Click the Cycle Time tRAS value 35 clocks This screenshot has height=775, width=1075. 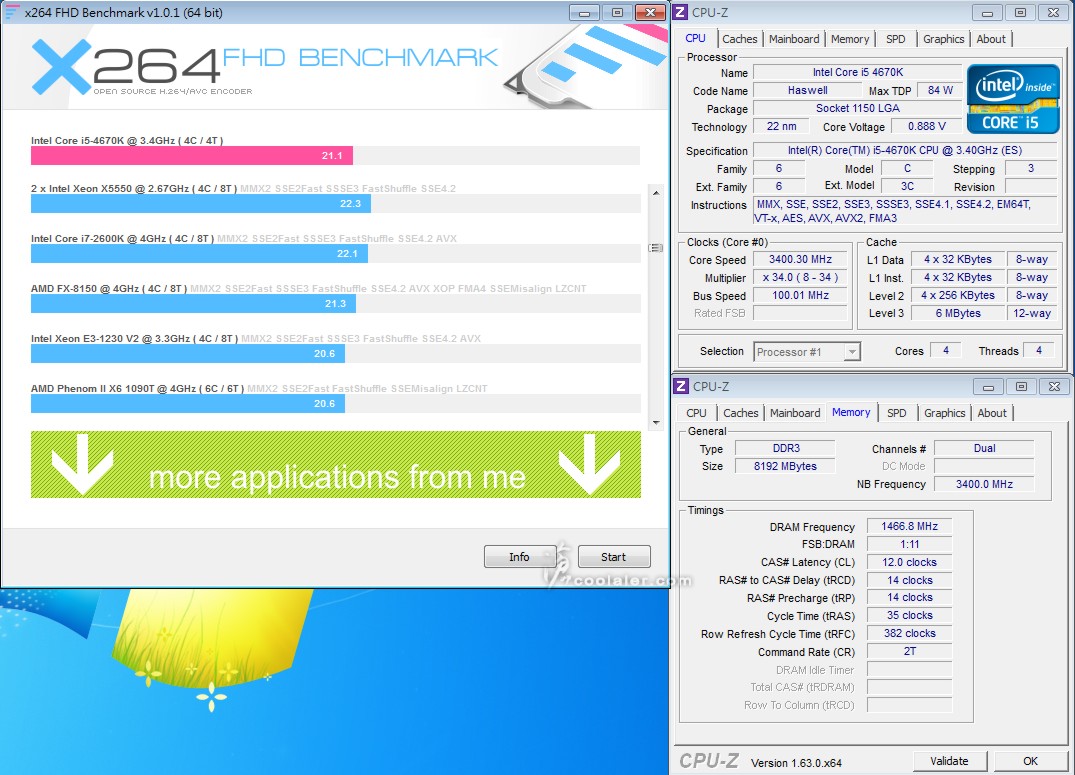[x=909, y=615]
